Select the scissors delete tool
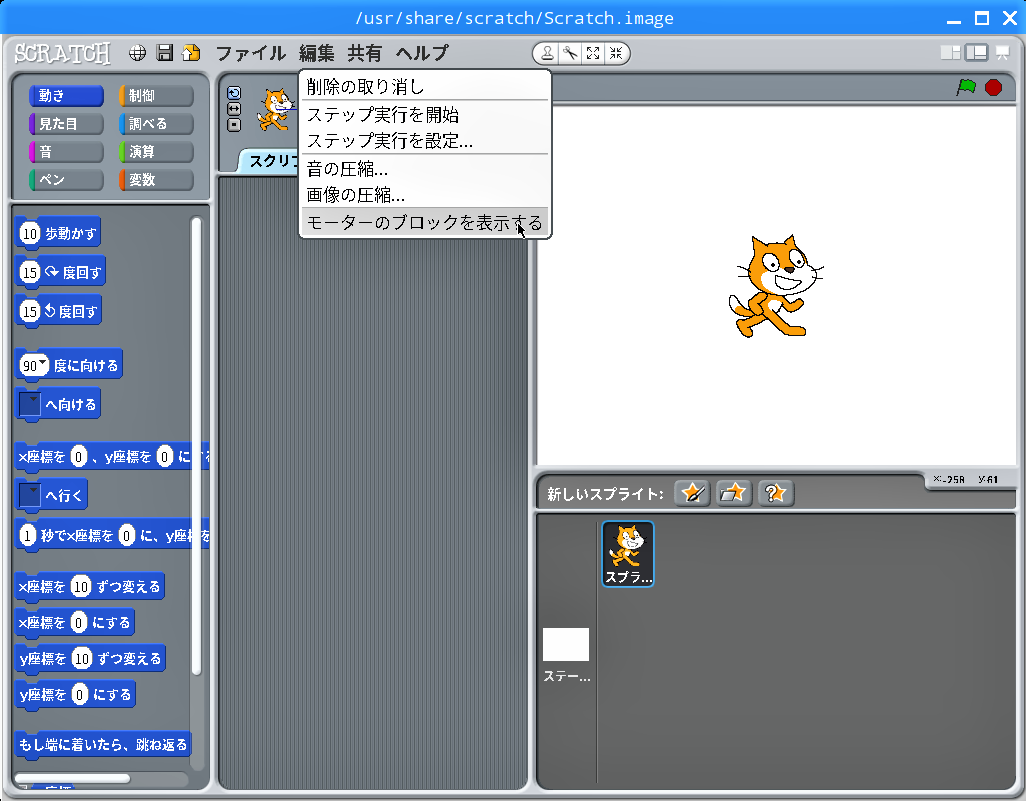 pos(571,53)
